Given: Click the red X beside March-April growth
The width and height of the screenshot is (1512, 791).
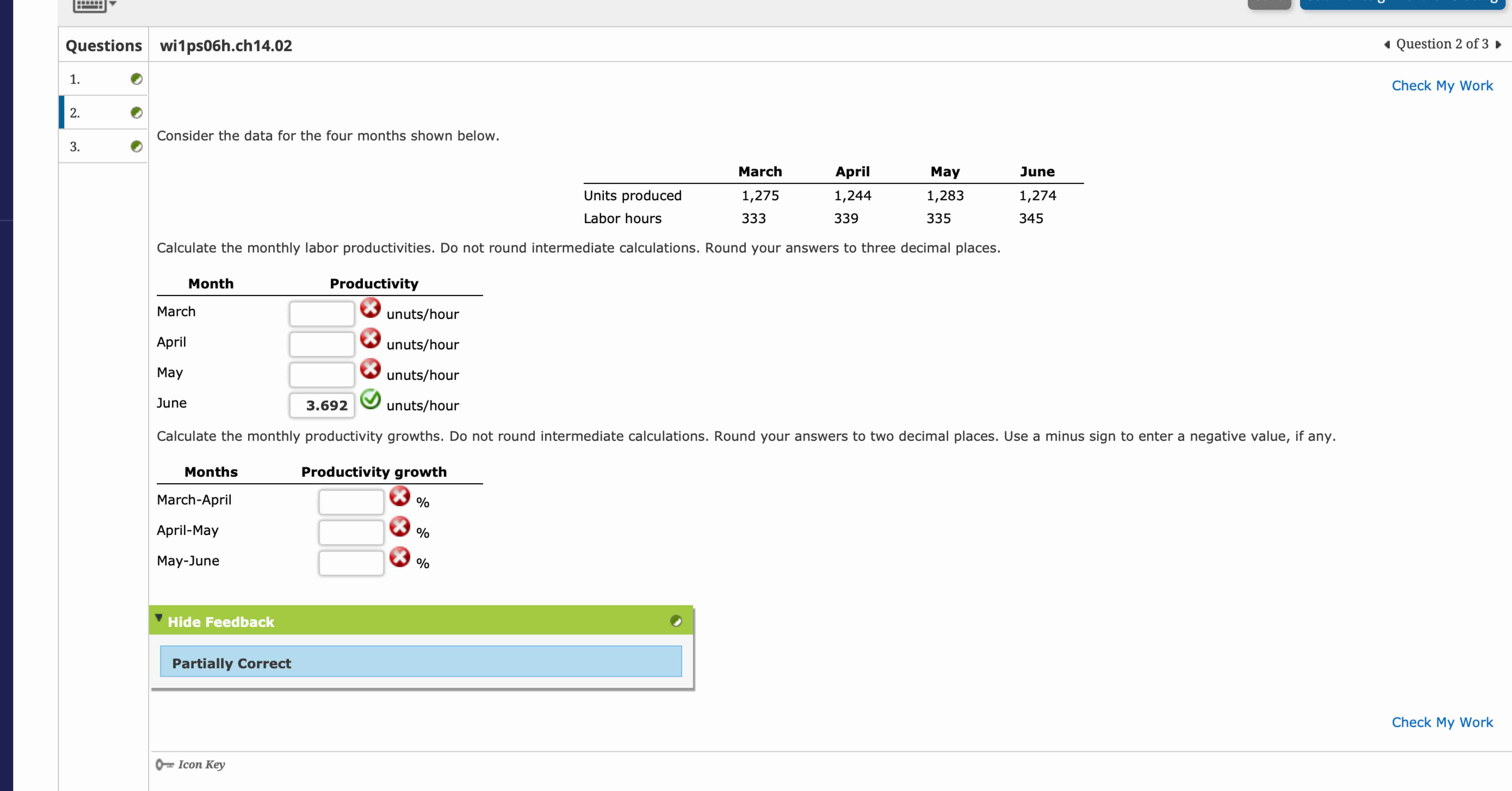Looking at the screenshot, I should point(400,496).
